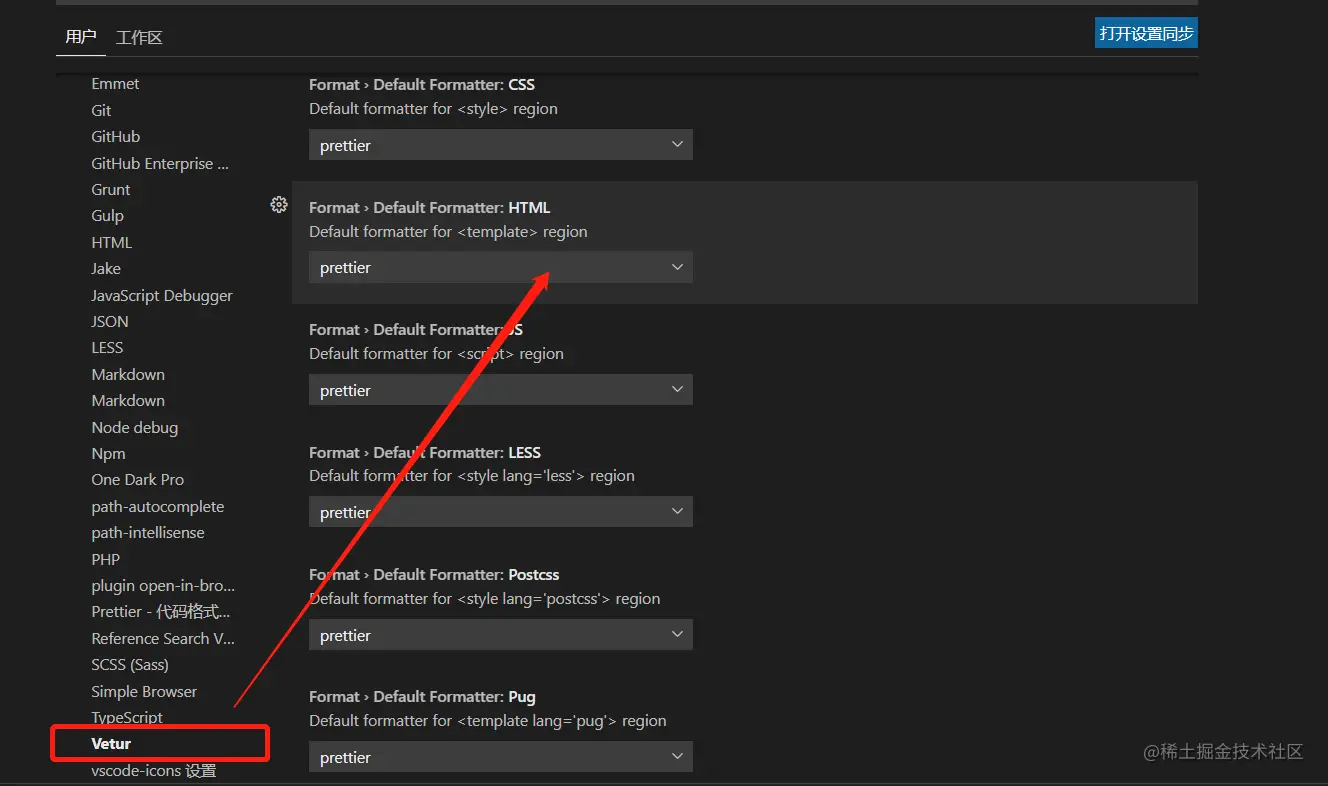1328x786 pixels.
Task: Open GitHub Enterprise settings in the sidebar
Action: click(x=160, y=163)
